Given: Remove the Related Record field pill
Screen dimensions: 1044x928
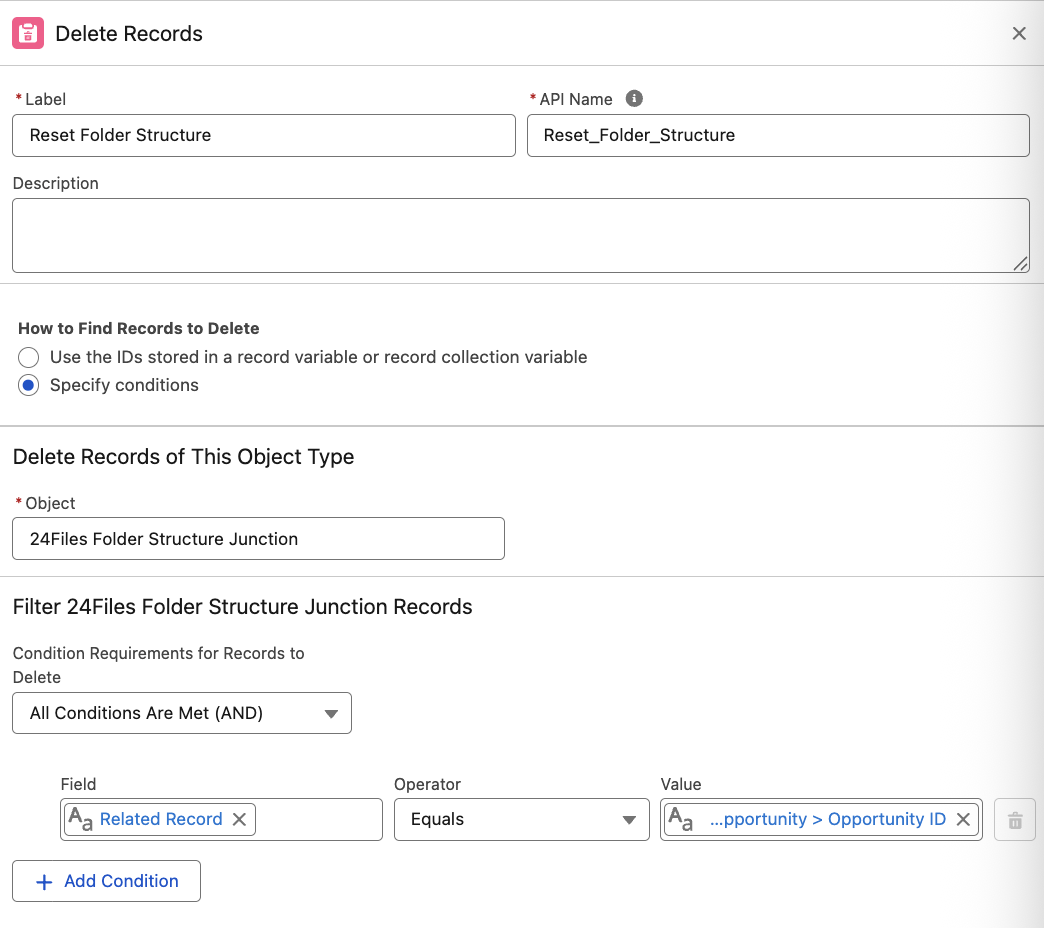Looking at the screenshot, I should pyautogui.click(x=239, y=819).
